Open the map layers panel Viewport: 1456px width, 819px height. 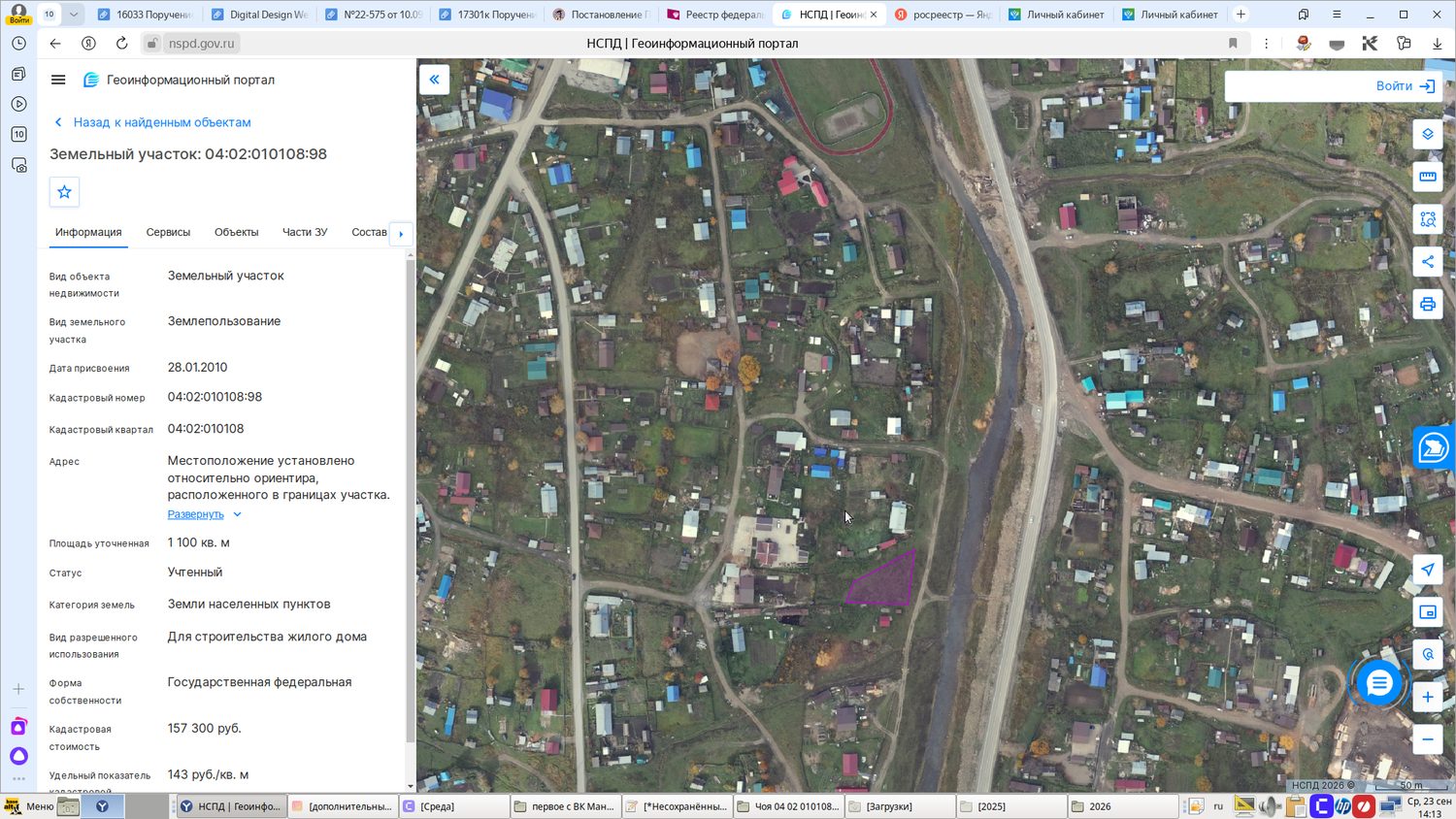1427,134
